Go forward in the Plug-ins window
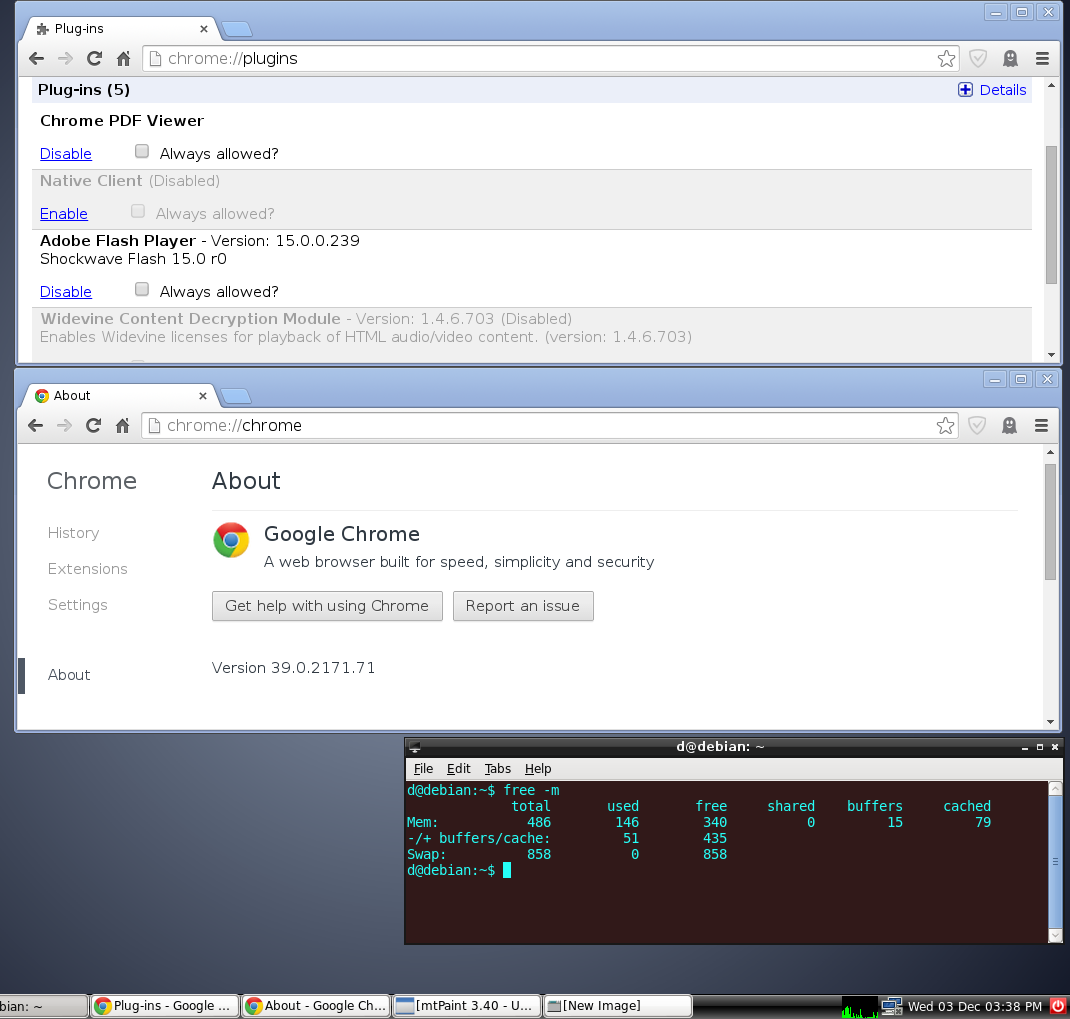Image resolution: width=1070 pixels, height=1019 pixels. pos(65,59)
